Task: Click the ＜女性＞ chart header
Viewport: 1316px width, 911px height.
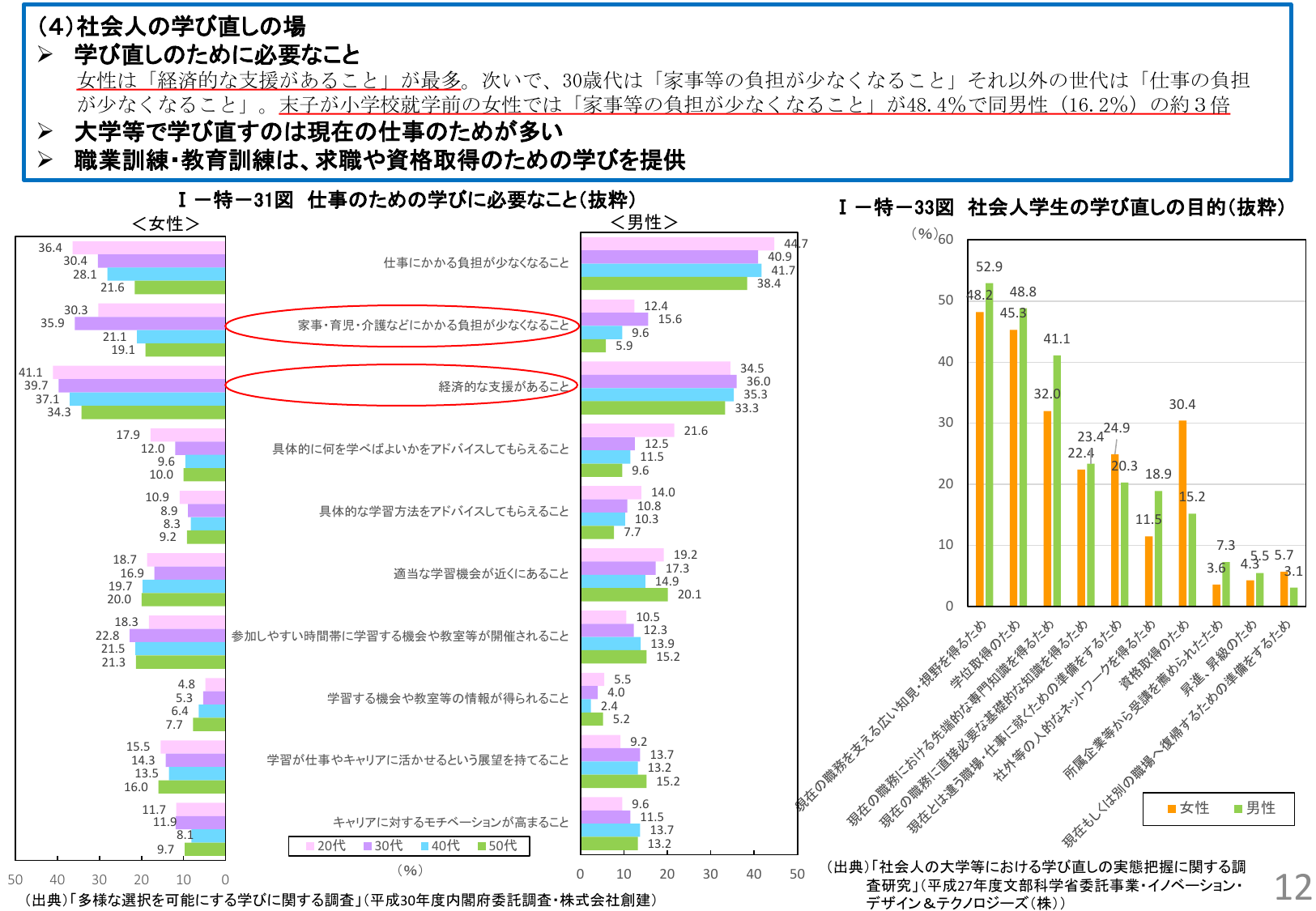Action: (165, 223)
